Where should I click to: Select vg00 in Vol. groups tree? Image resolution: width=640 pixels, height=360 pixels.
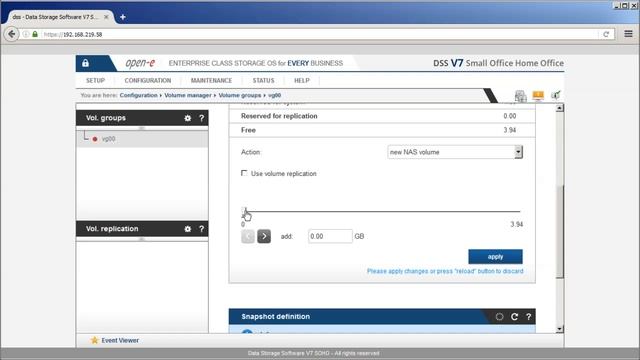click(109, 139)
